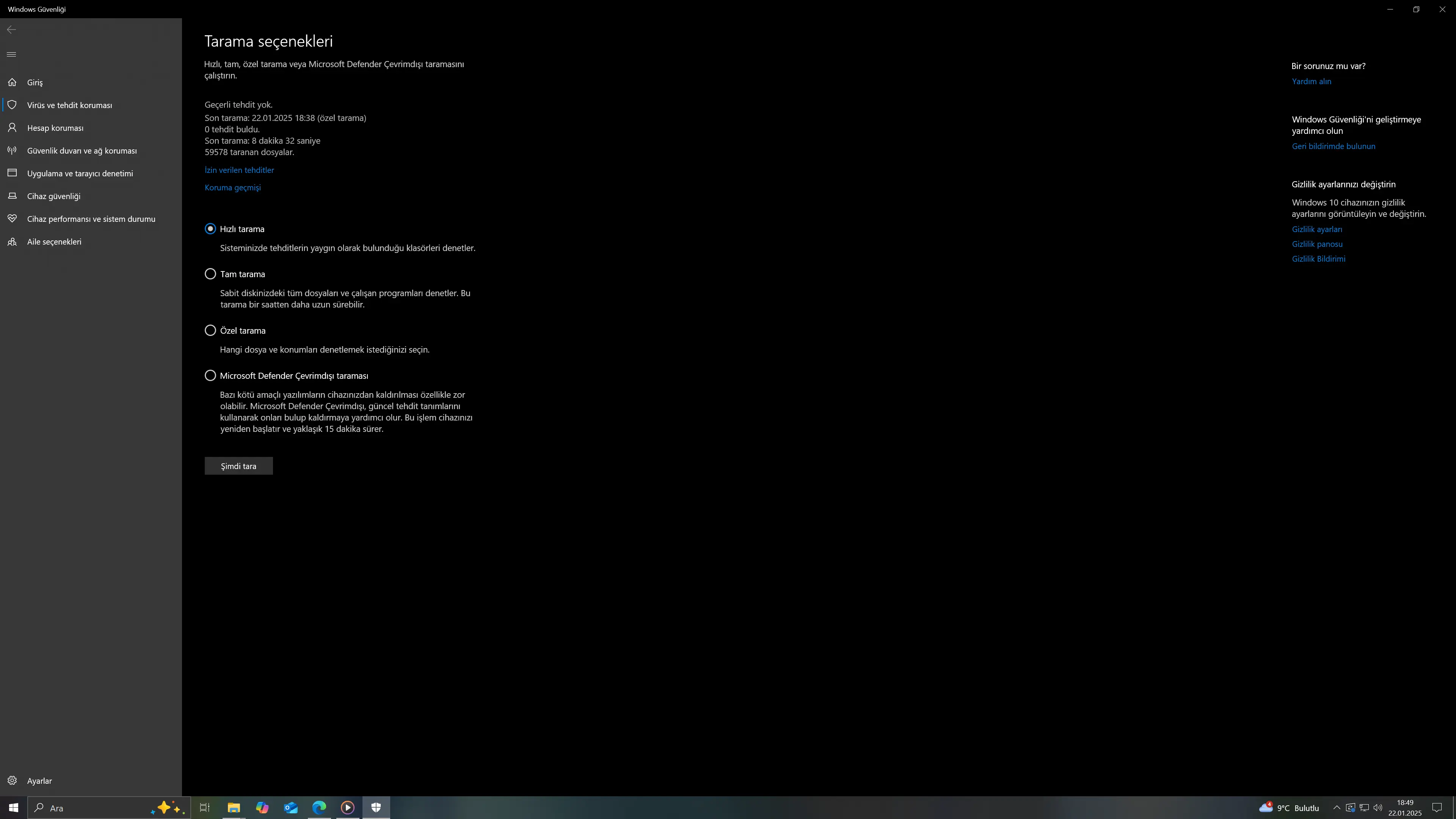Open File Explorer from the taskbar
Viewport: 1456px width, 819px height.
click(234, 808)
